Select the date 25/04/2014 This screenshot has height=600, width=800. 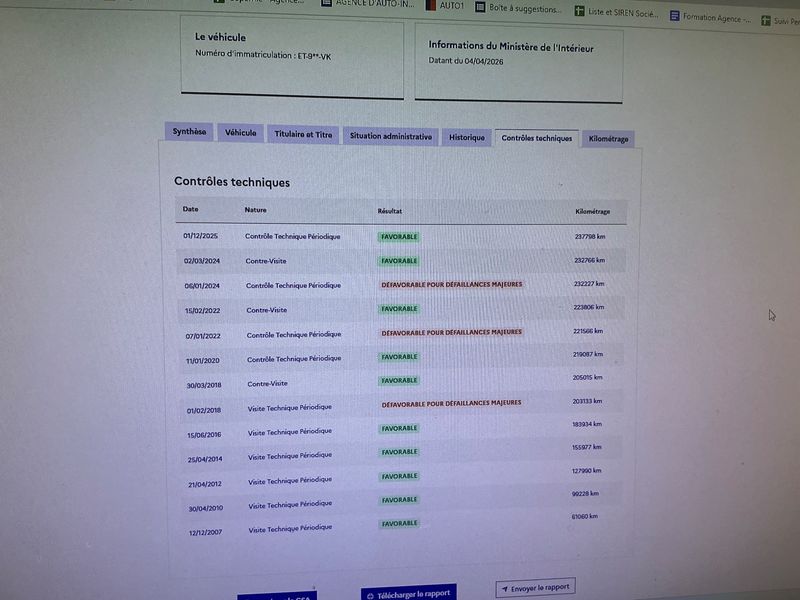tap(205, 459)
